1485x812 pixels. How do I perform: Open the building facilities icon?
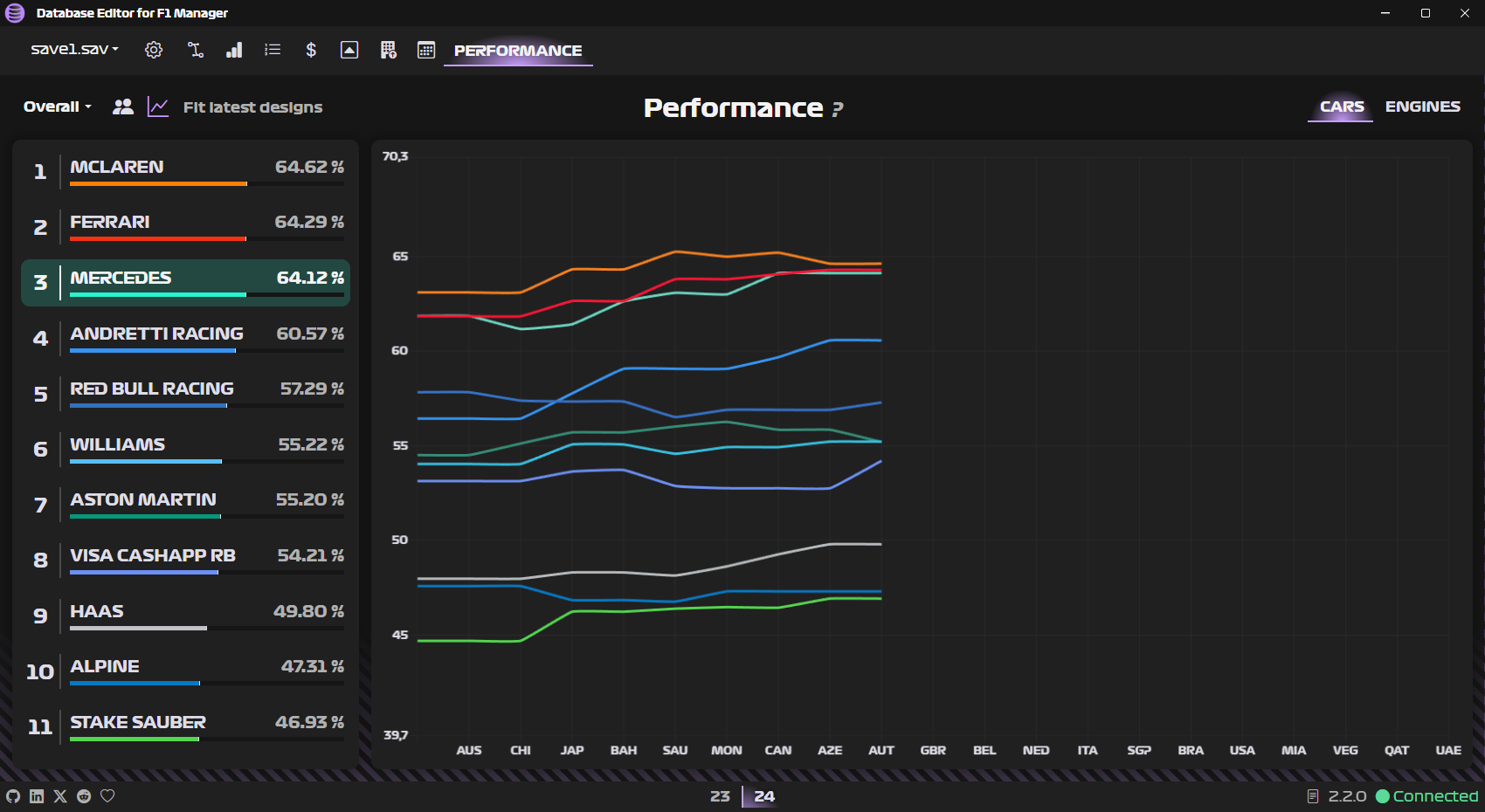(x=388, y=50)
